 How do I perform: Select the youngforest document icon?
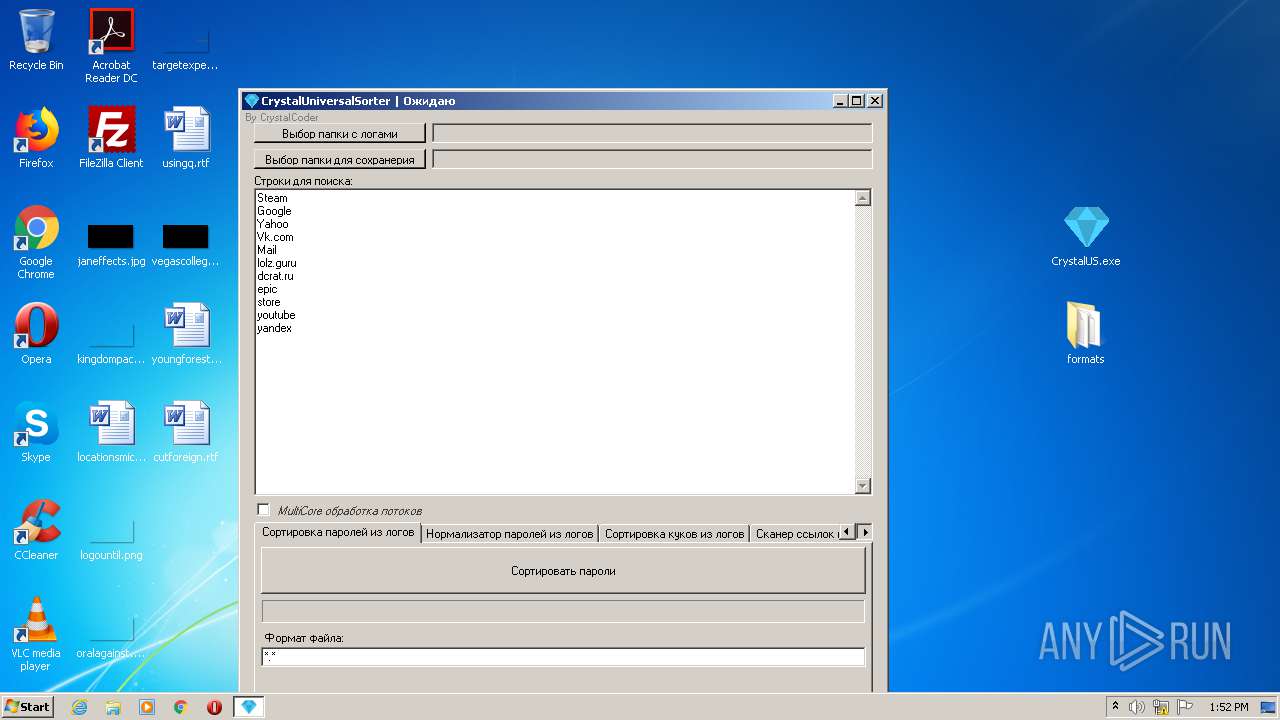click(185, 334)
